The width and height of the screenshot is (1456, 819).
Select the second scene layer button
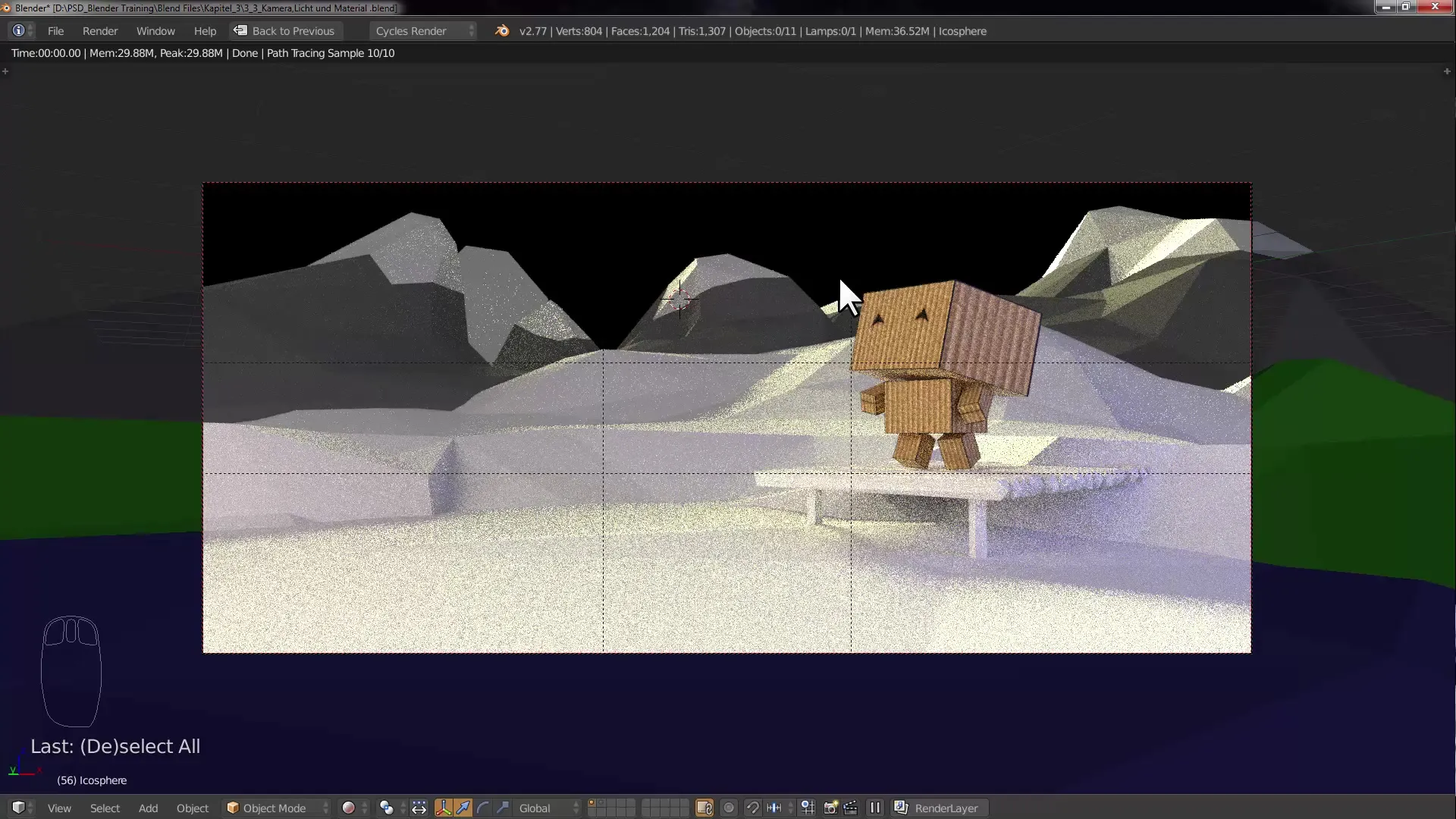click(x=602, y=804)
